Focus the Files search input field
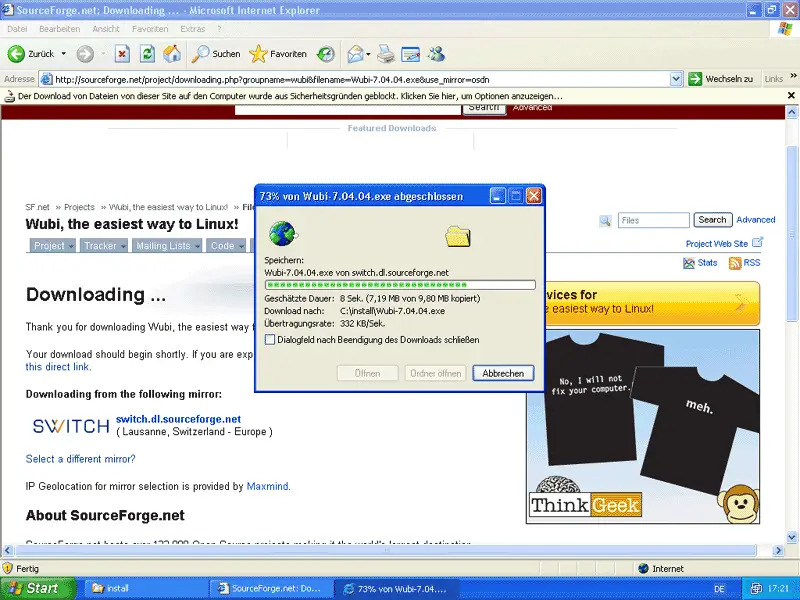 (x=654, y=220)
